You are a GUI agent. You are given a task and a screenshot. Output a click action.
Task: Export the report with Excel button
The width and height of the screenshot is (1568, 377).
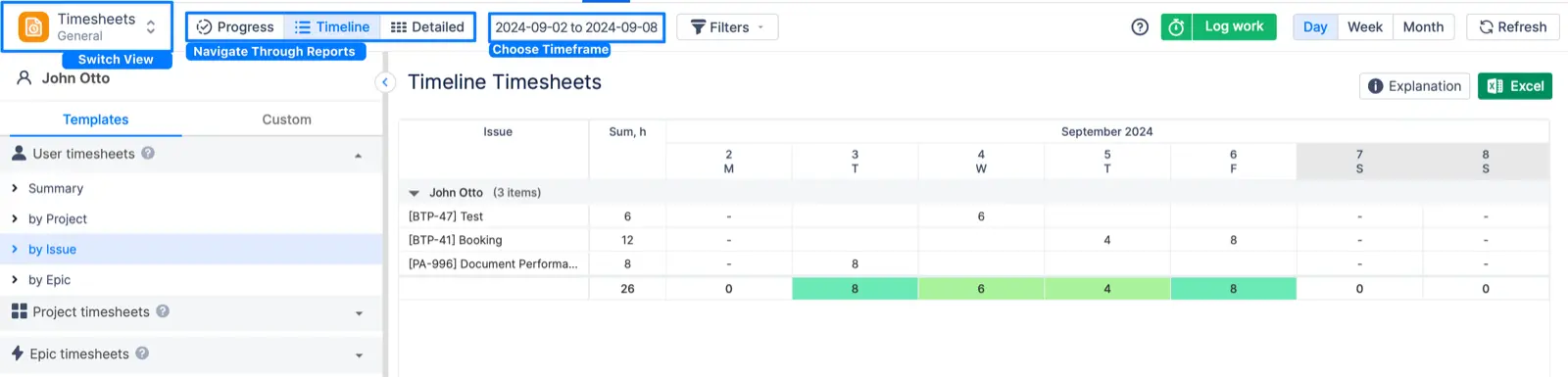1515,86
